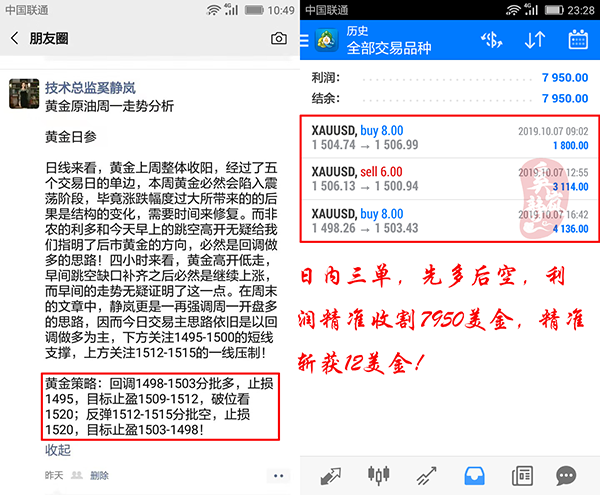Viewport: 600px width, 495px height.
Task: Tap the 黄金日参 heading in the post
Action: [71, 137]
